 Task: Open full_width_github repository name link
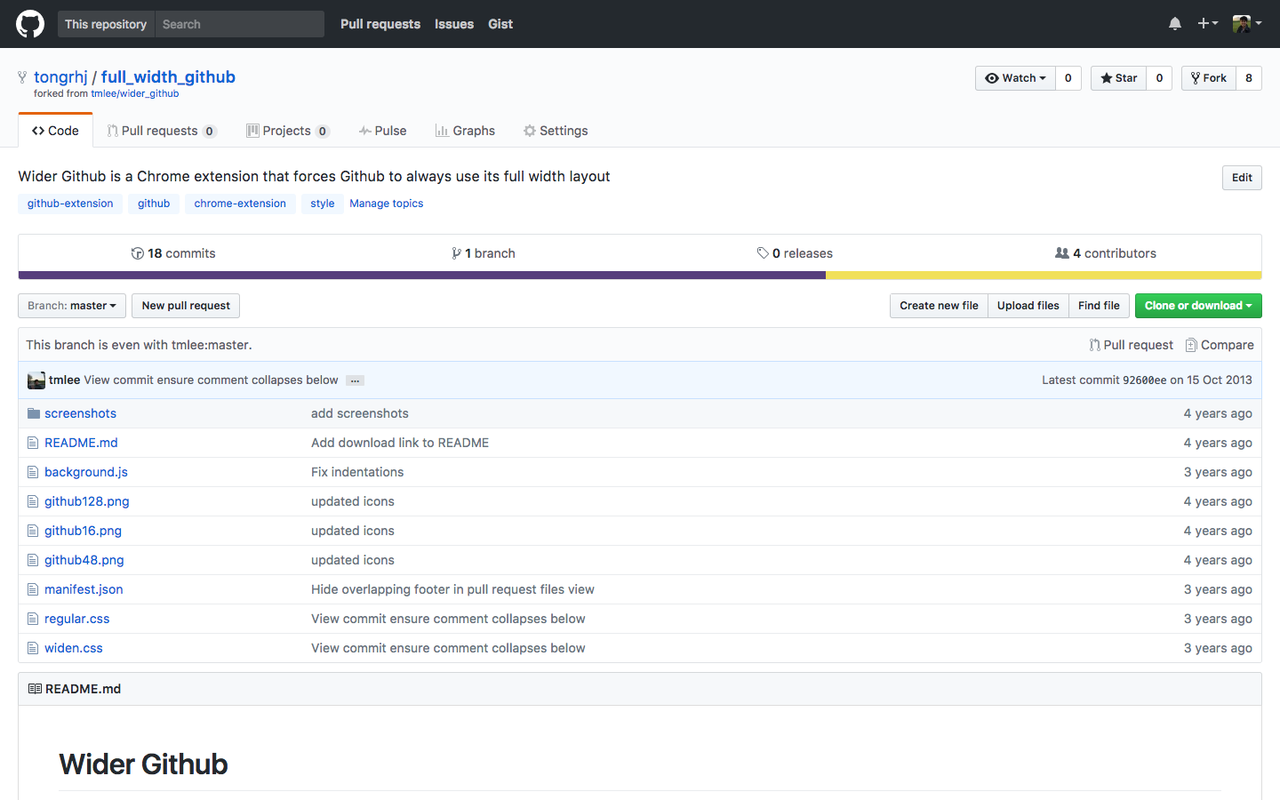tap(168, 77)
